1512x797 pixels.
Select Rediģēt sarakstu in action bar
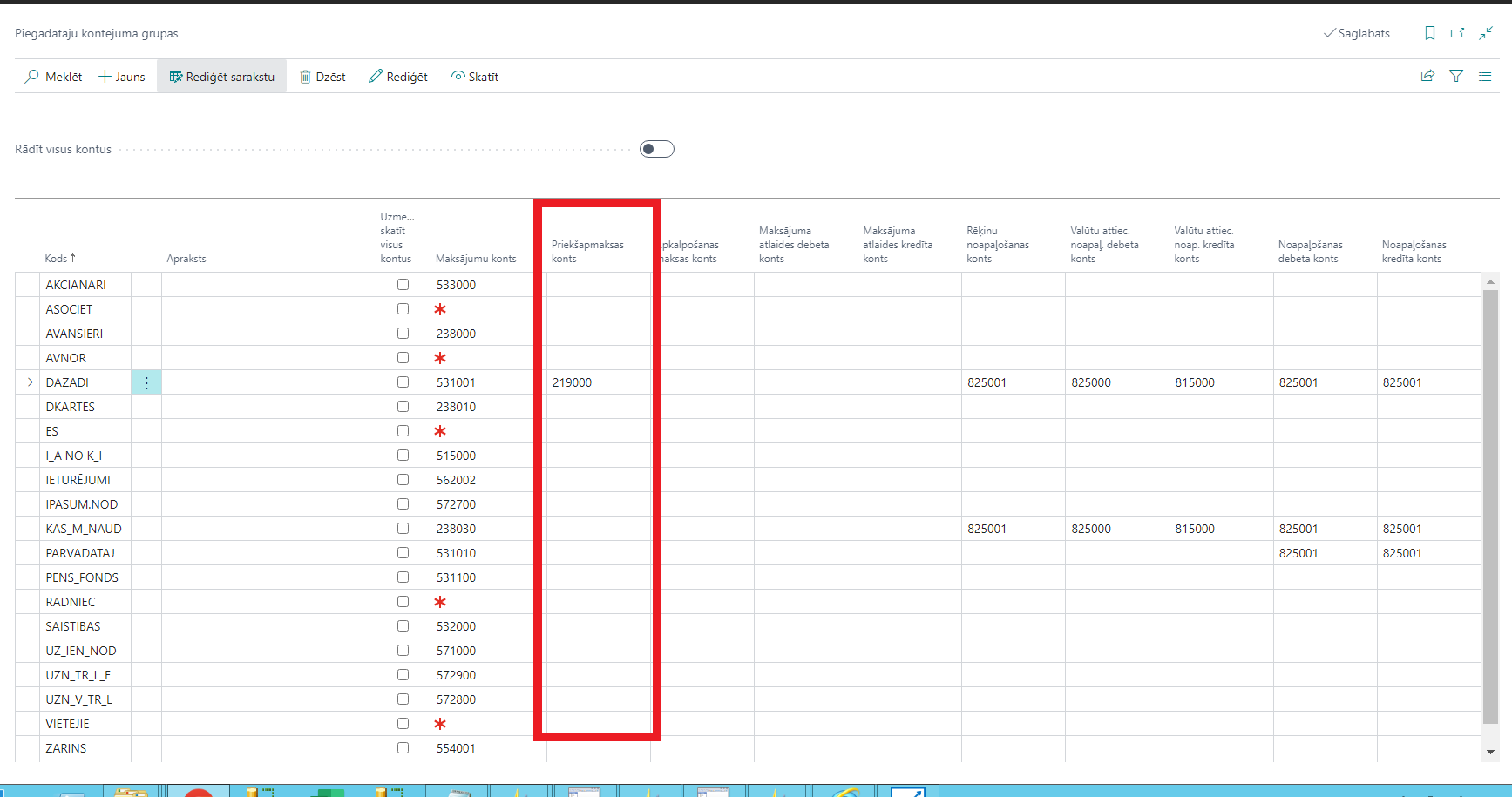coord(222,77)
